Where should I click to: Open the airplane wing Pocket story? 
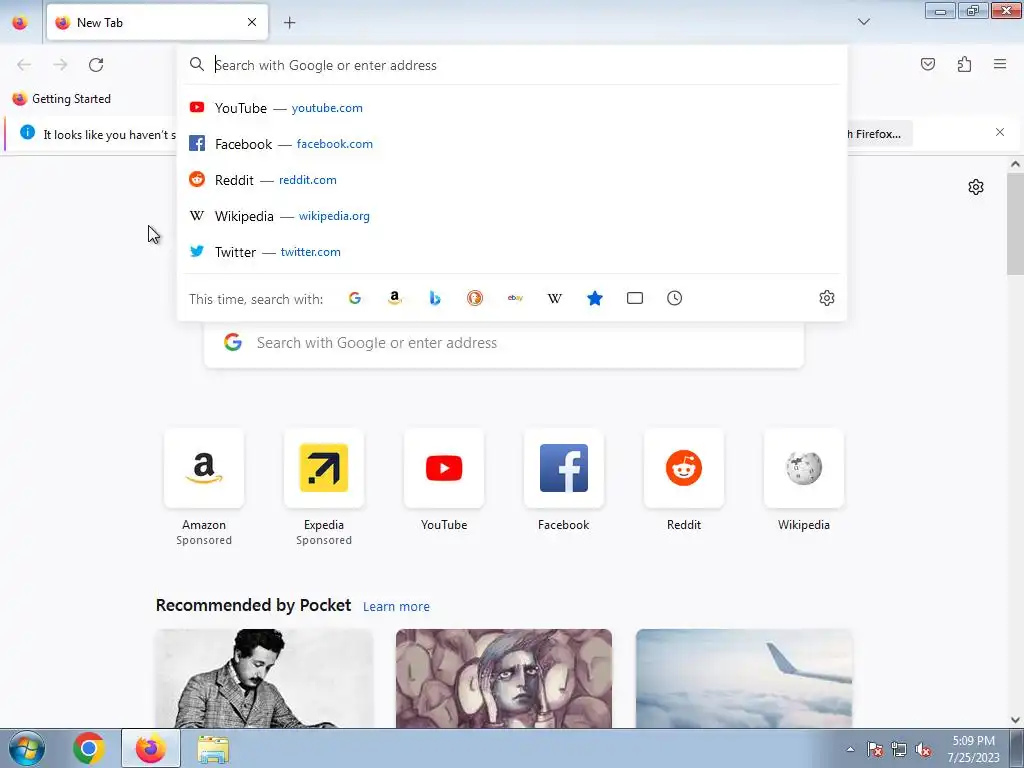click(744, 678)
